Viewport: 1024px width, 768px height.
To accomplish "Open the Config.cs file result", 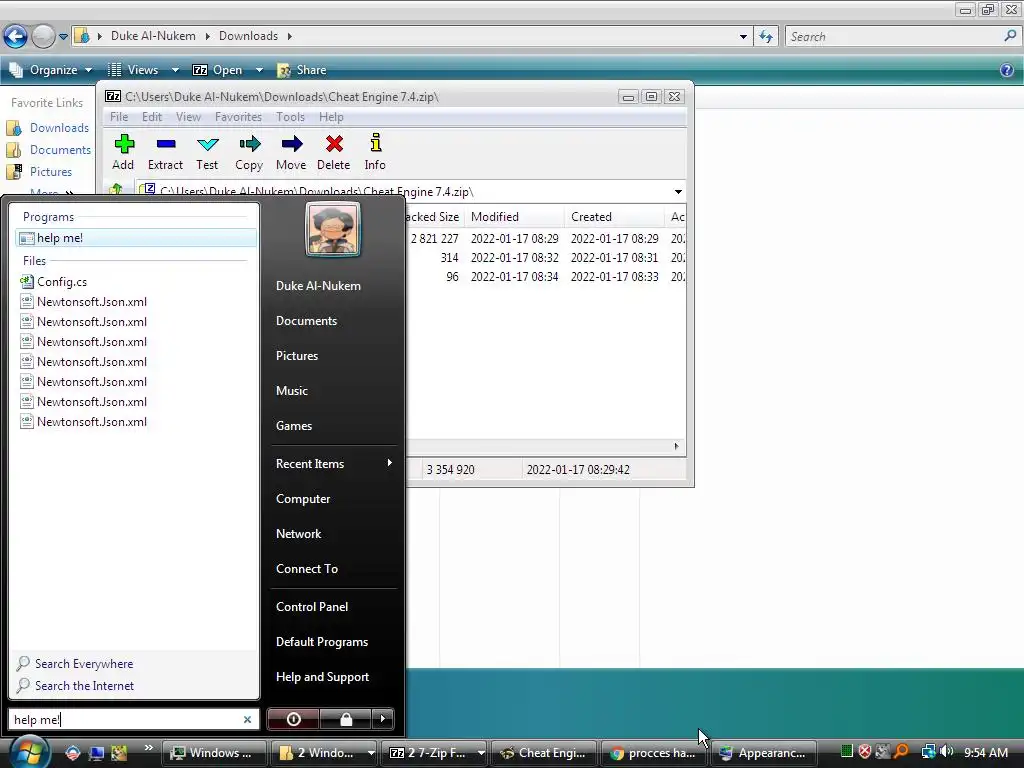I will click(61, 281).
